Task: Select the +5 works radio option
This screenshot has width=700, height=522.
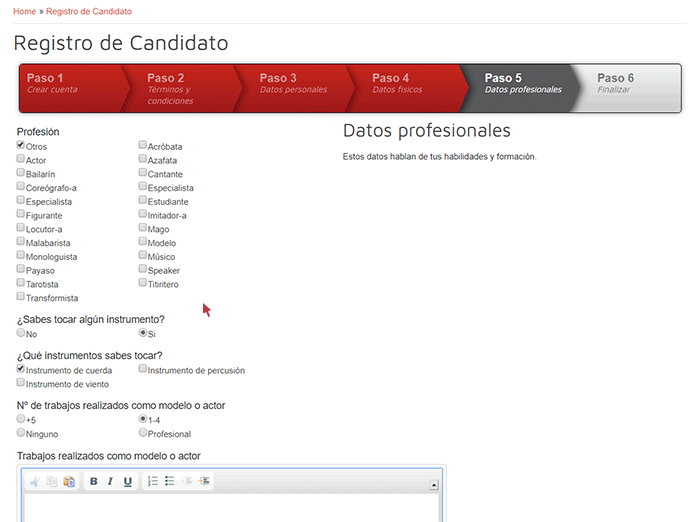Action: tap(21, 419)
